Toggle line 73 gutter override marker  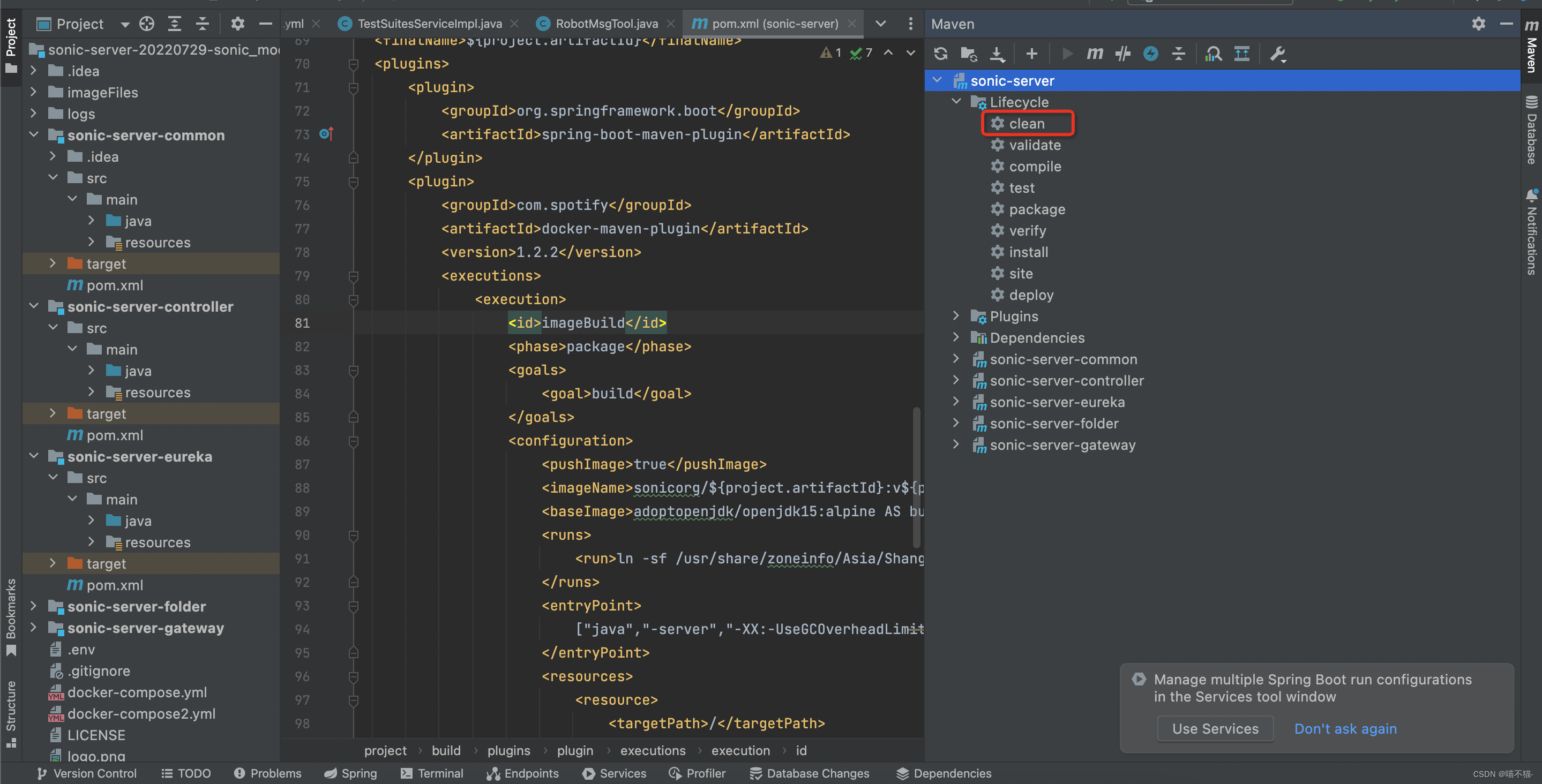click(326, 134)
